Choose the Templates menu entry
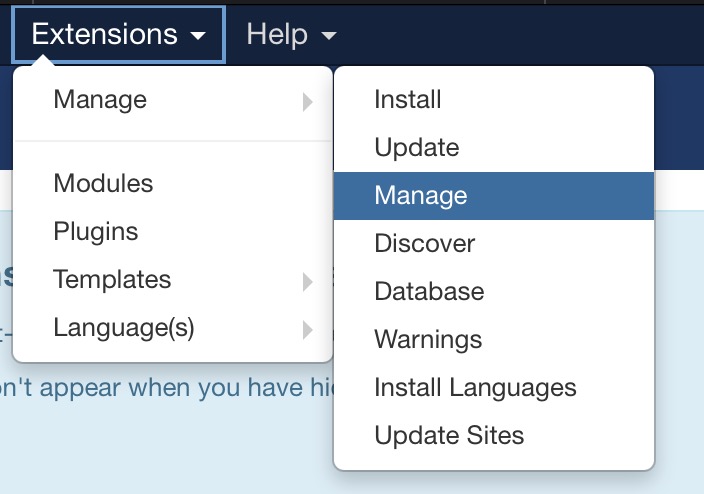Viewport: 704px width, 494px height. [112, 280]
